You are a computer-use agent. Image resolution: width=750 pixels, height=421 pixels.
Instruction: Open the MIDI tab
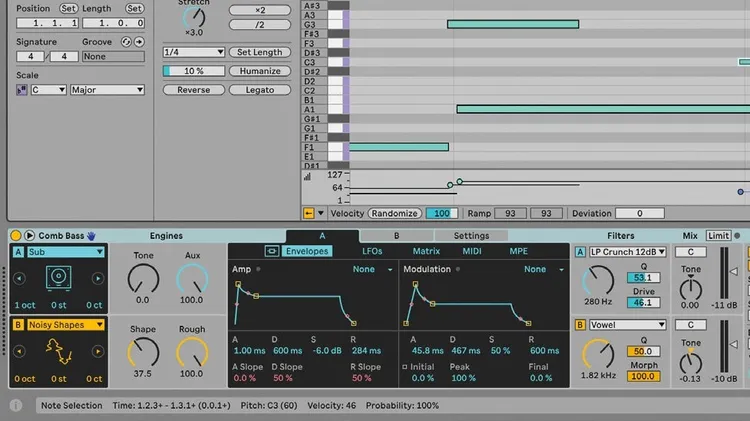click(472, 251)
